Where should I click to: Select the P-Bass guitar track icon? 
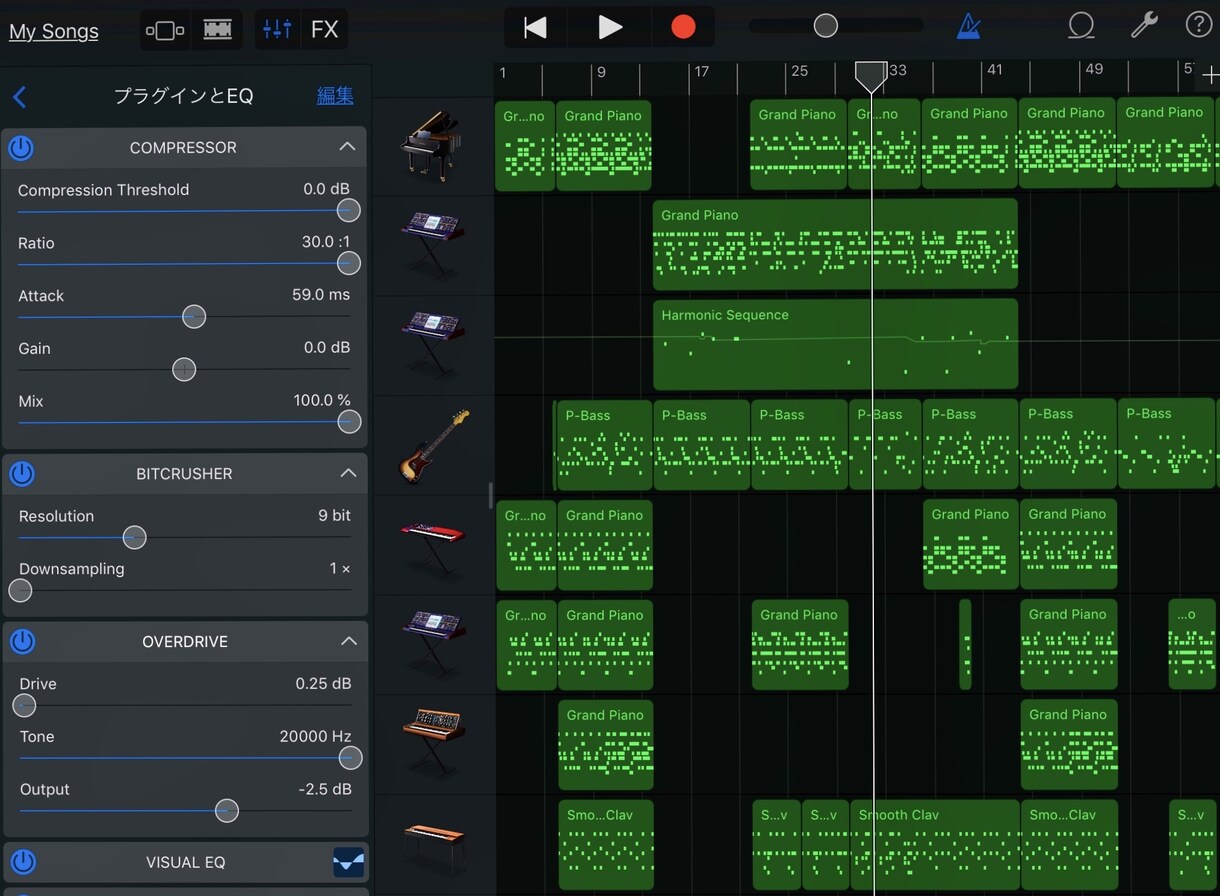point(433,445)
